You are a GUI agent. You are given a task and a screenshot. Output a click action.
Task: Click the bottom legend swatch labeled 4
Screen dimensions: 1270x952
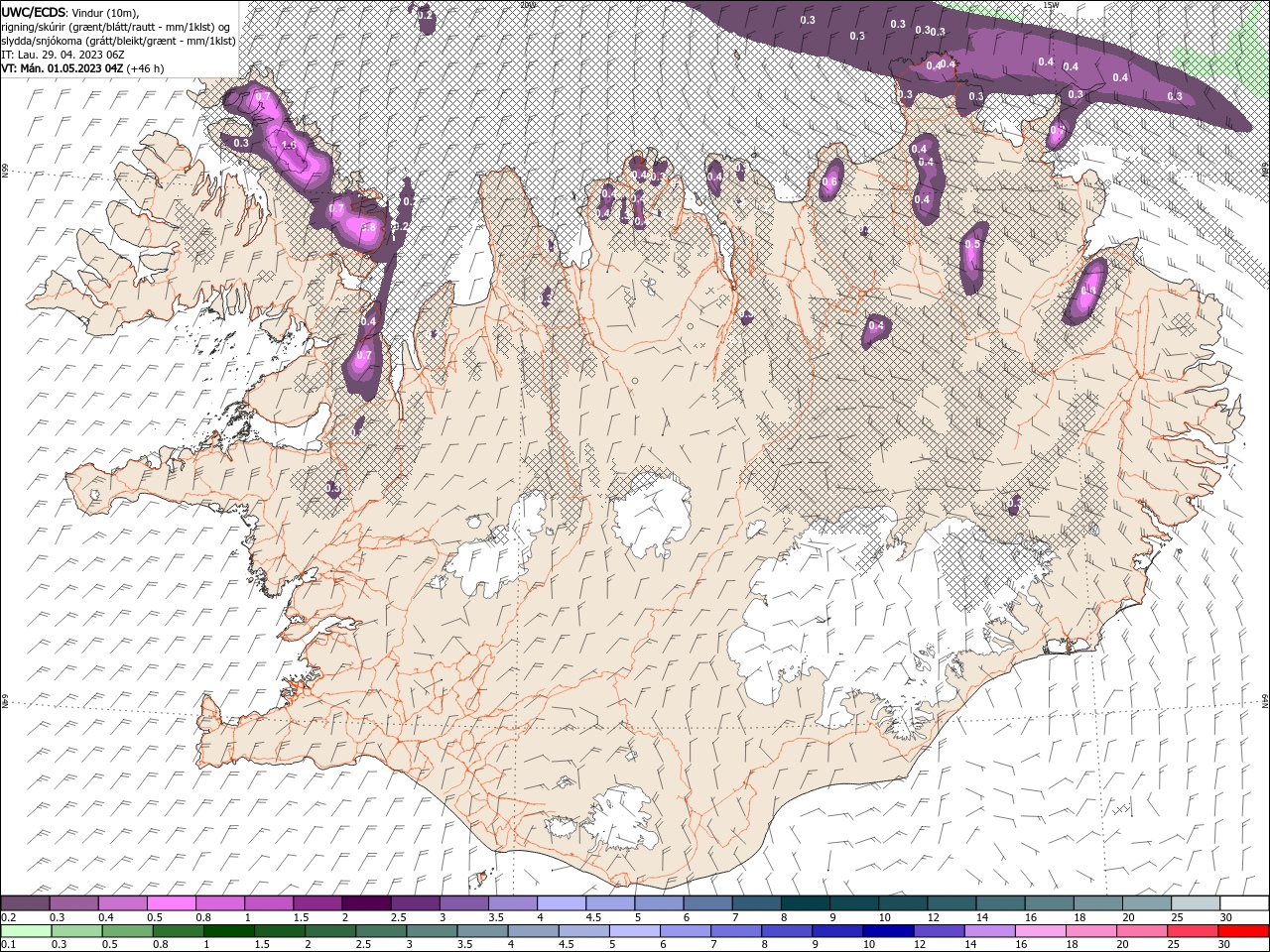click(x=532, y=931)
